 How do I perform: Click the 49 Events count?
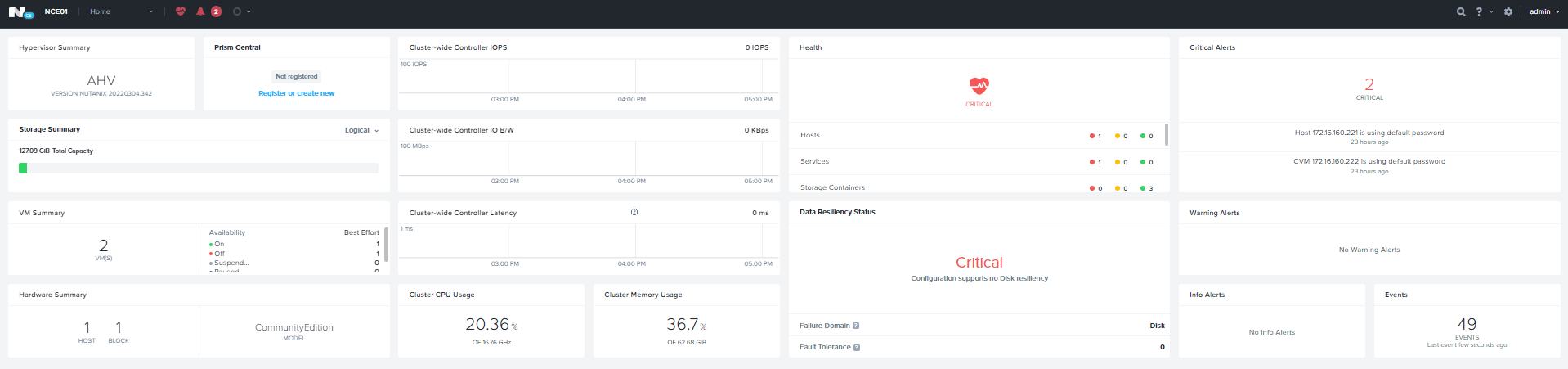point(1467,325)
